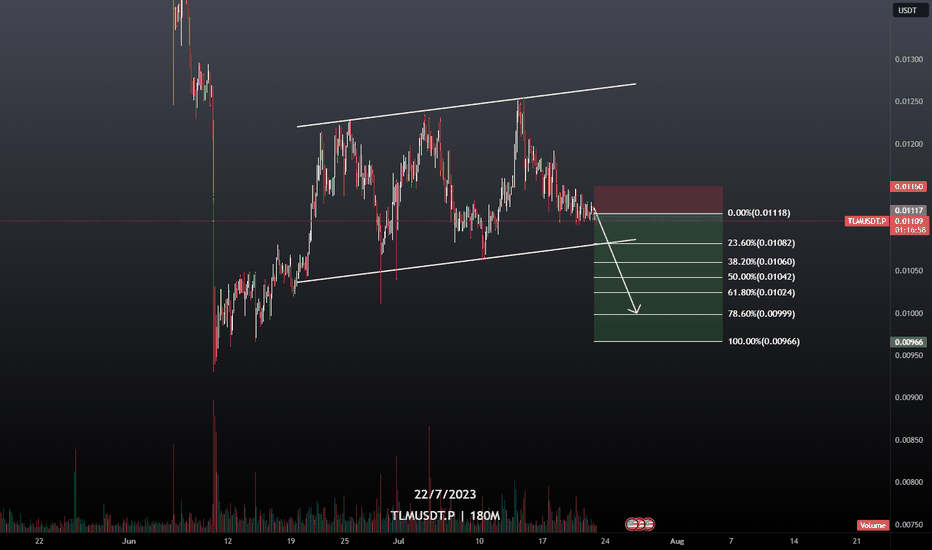Click the Jun label on time axis
The height and width of the screenshot is (550, 932).
click(128, 541)
